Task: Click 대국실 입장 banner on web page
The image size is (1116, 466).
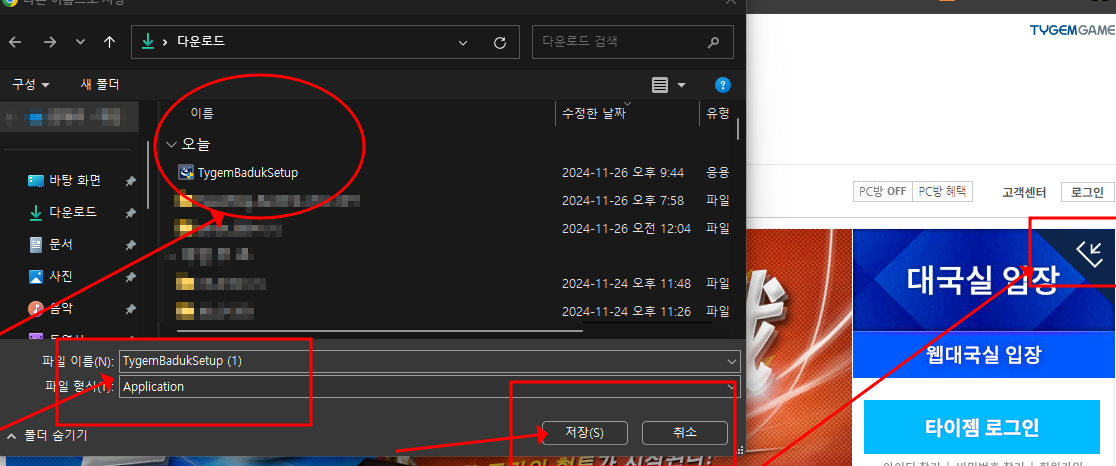Action: click(x=984, y=280)
